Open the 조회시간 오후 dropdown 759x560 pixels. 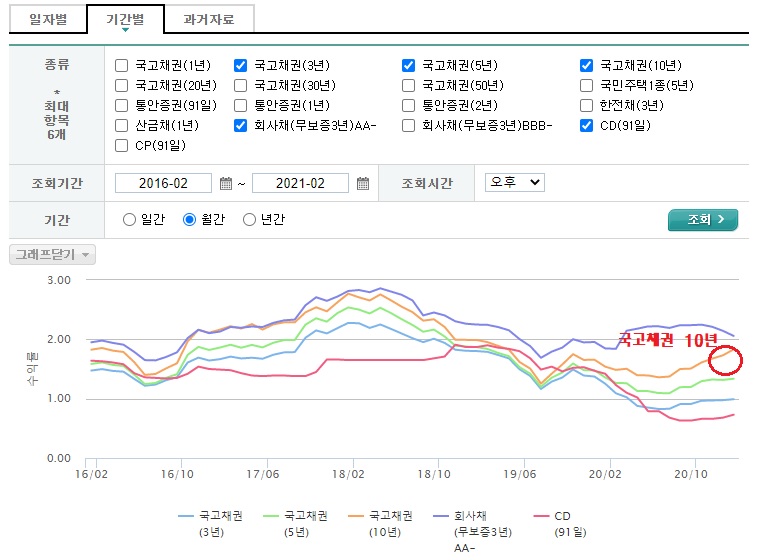[x=514, y=182]
